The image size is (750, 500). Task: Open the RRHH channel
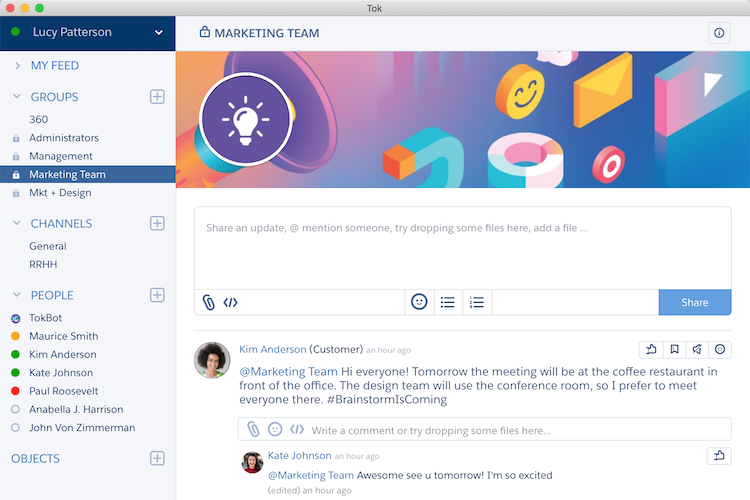tap(43, 264)
